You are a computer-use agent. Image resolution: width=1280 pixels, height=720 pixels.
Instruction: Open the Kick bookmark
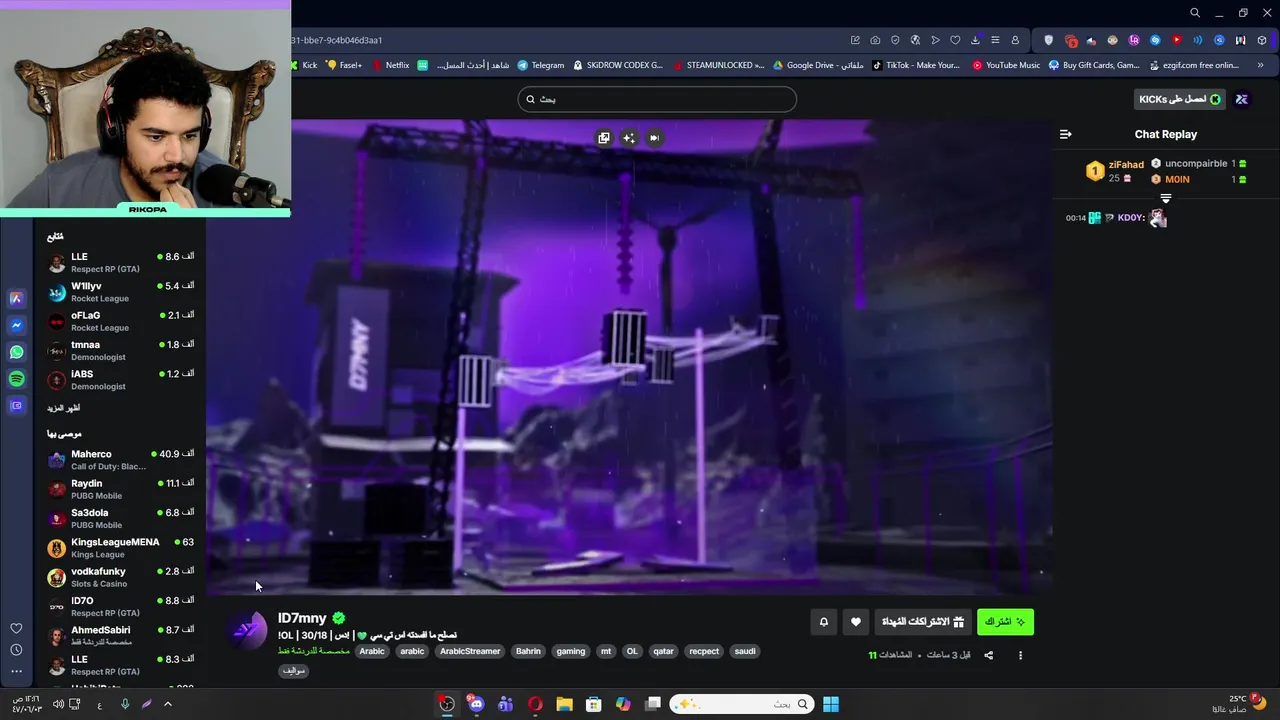[x=305, y=65]
